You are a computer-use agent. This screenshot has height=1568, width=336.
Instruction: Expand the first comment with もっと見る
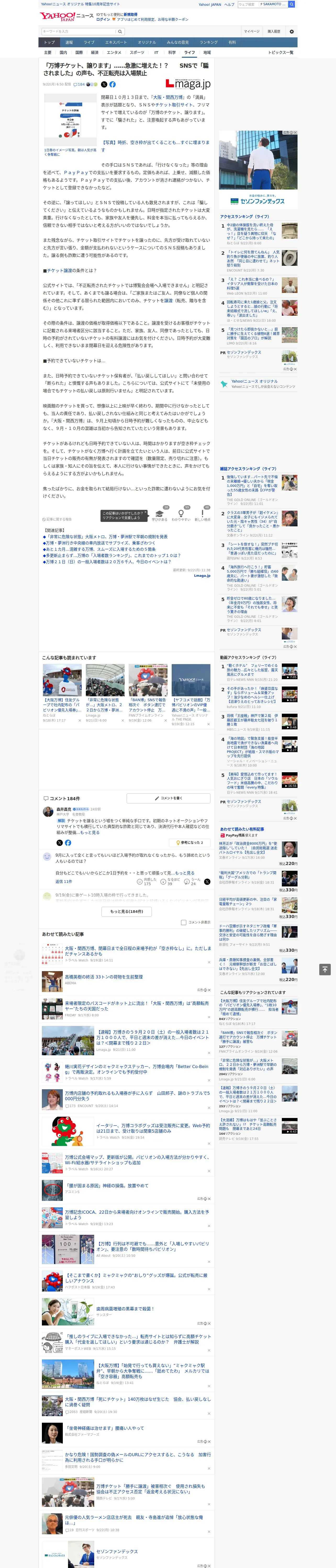pyautogui.click(x=90, y=833)
